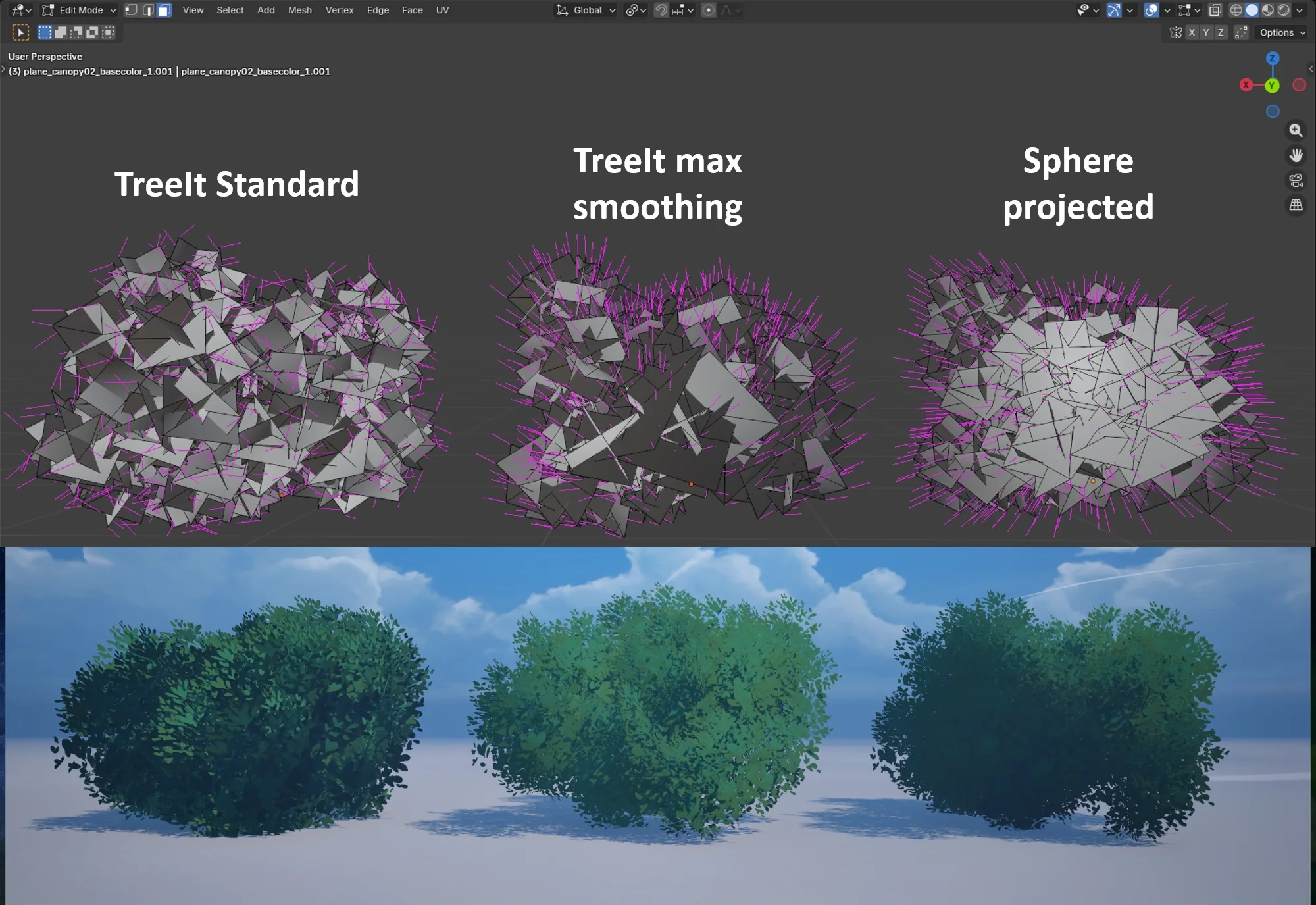The width and height of the screenshot is (1316, 905).
Task: Switch to edge select mode
Action: click(148, 10)
